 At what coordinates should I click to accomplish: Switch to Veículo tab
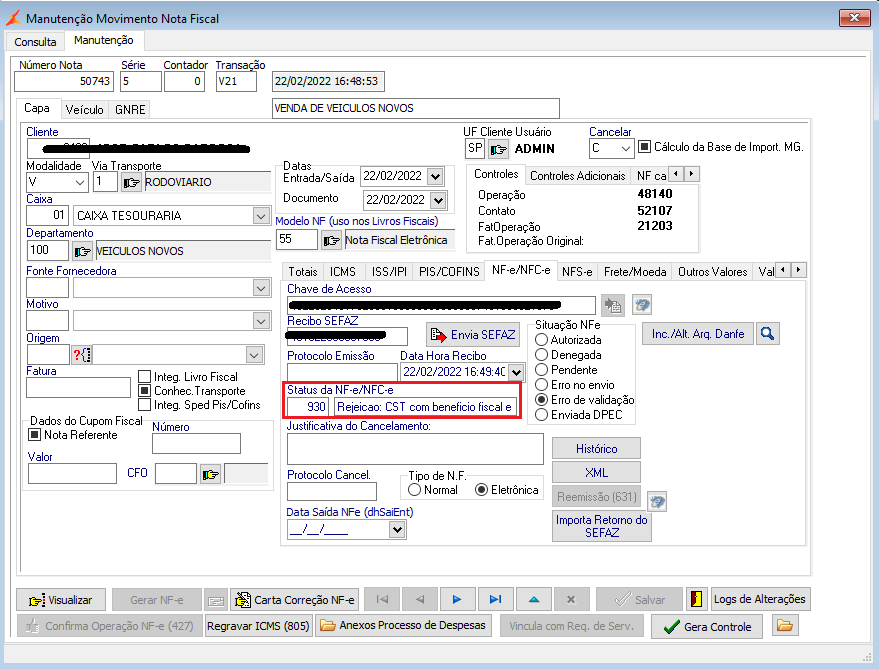[x=85, y=109]
